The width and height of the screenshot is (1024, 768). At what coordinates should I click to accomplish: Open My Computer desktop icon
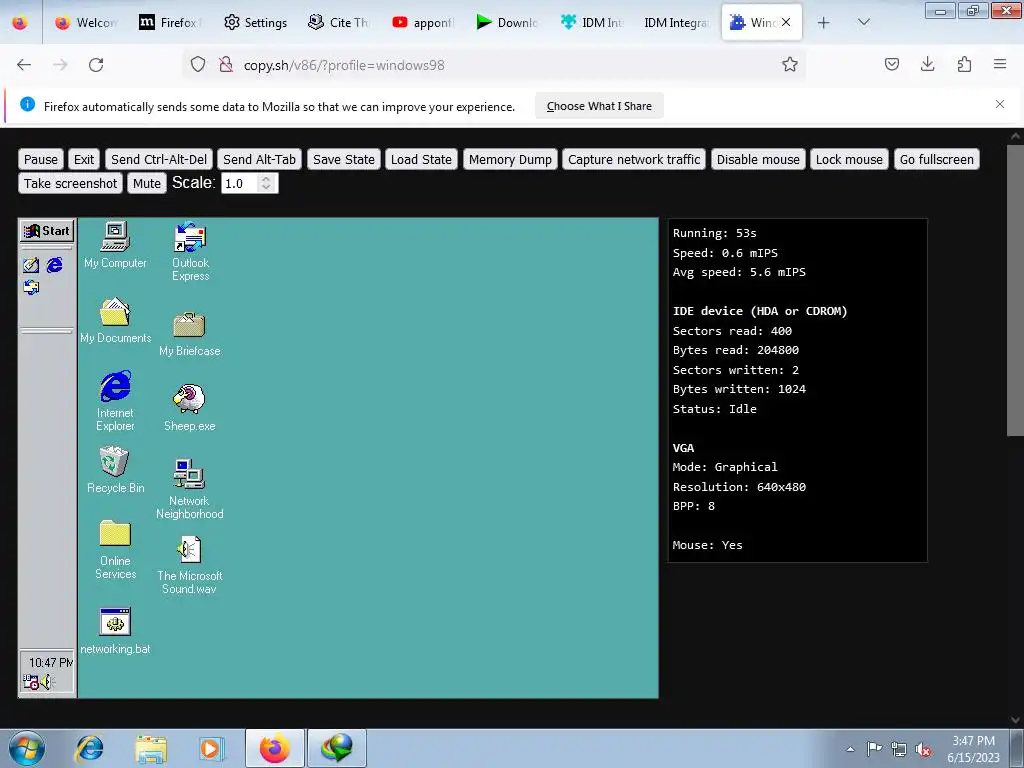pyautogui.click(x=115, y=245)
